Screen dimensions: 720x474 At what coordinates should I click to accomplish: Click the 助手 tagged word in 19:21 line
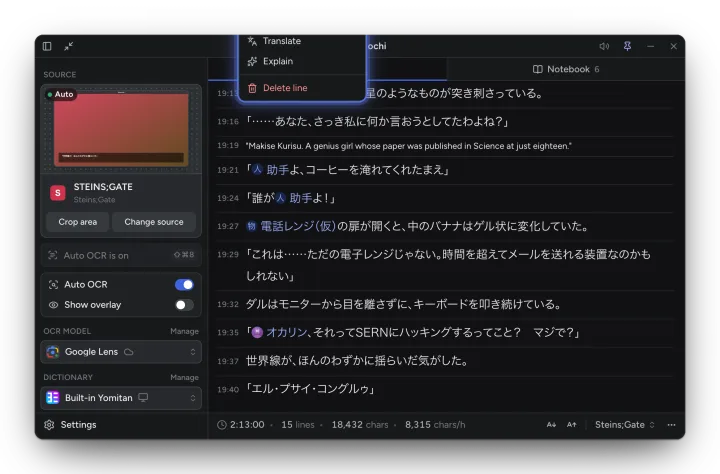(278, 170)
